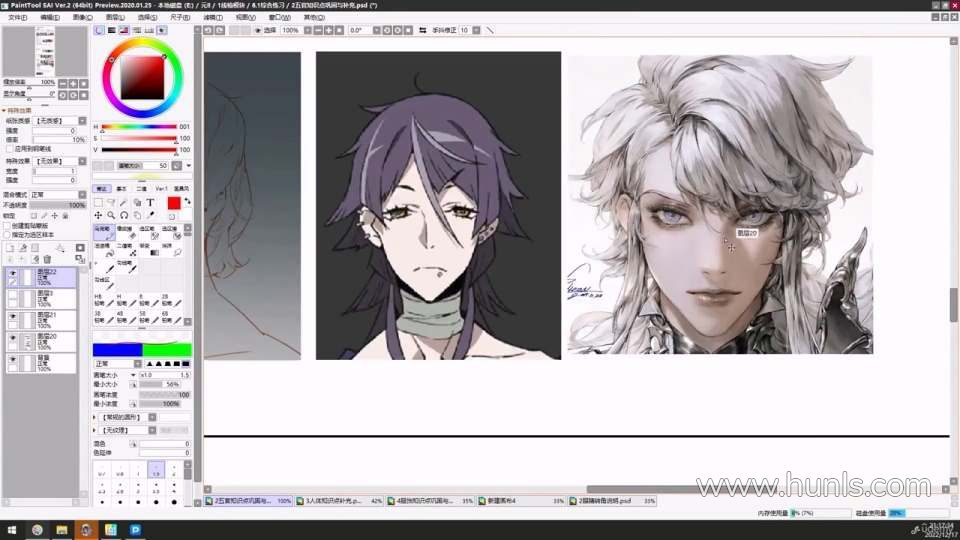Viewport: 960px width, 540px height.
Task: Select the red foreground color swatch
Action: [174, 203]
